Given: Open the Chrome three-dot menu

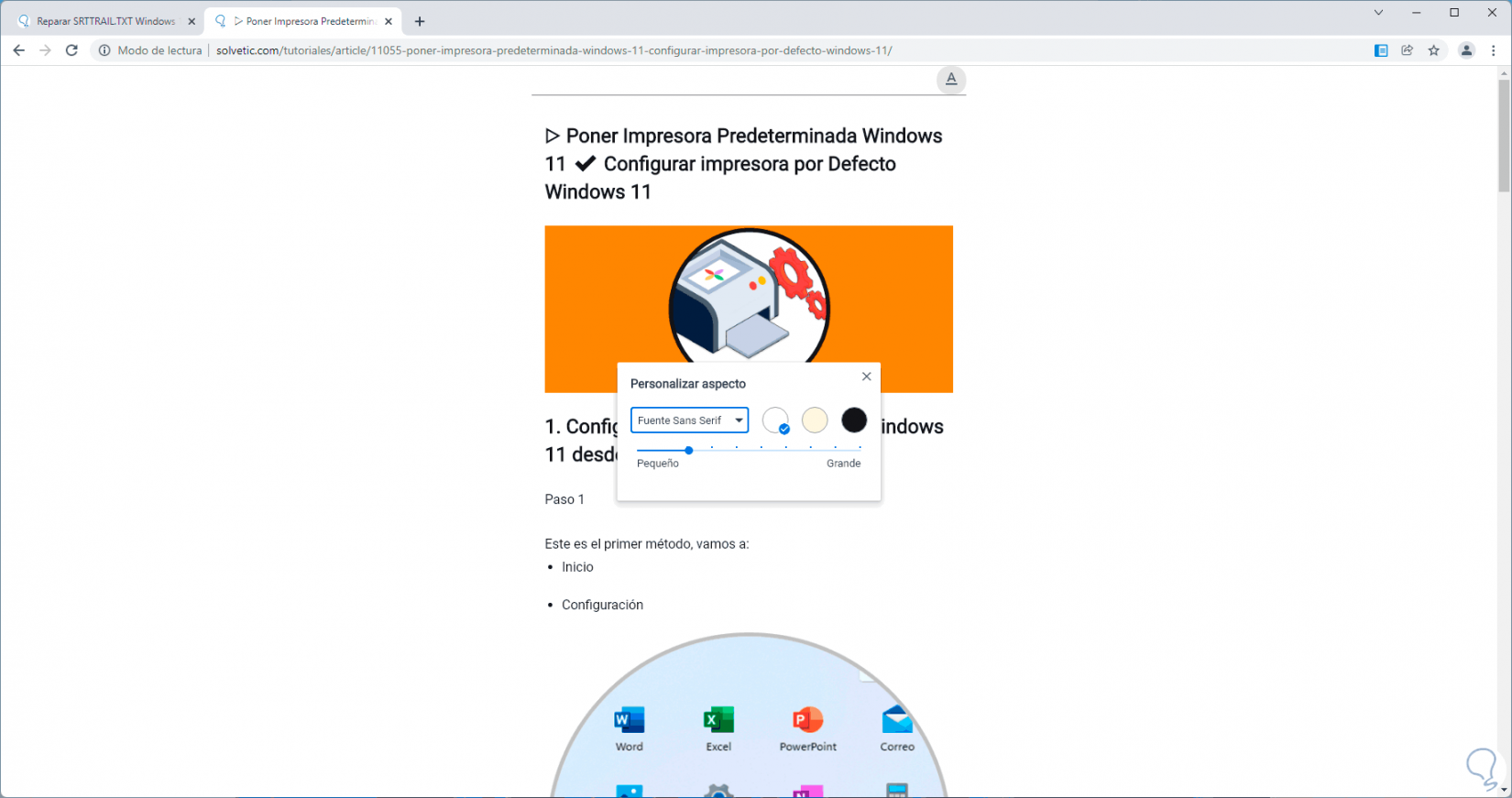Looking at the screenshot, I should (1494, 50).
